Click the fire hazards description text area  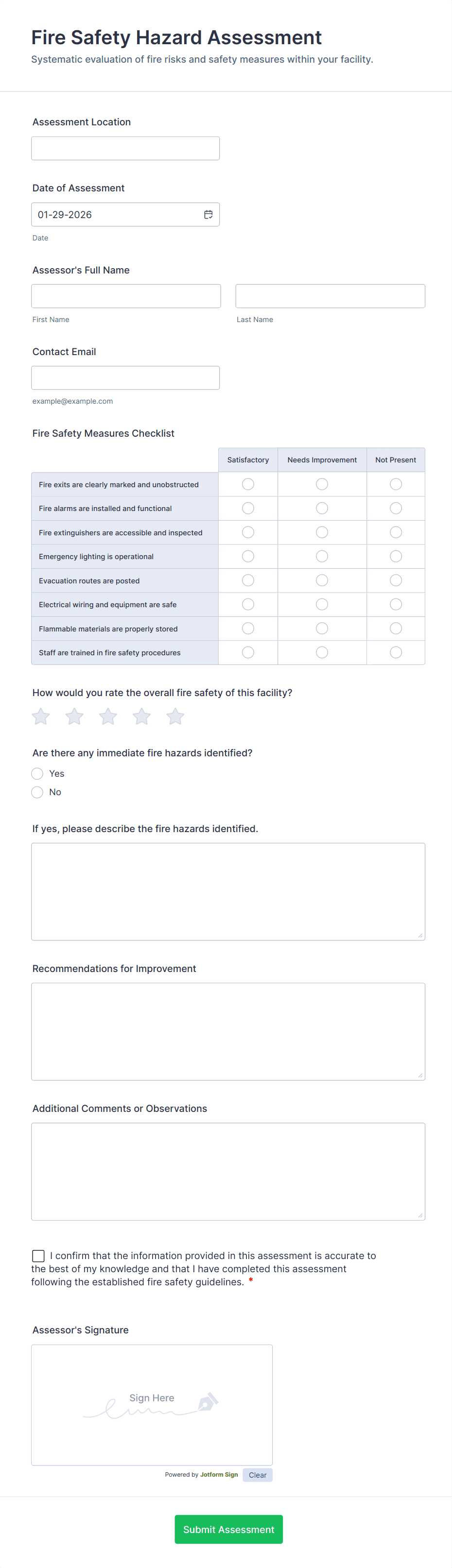228,890
